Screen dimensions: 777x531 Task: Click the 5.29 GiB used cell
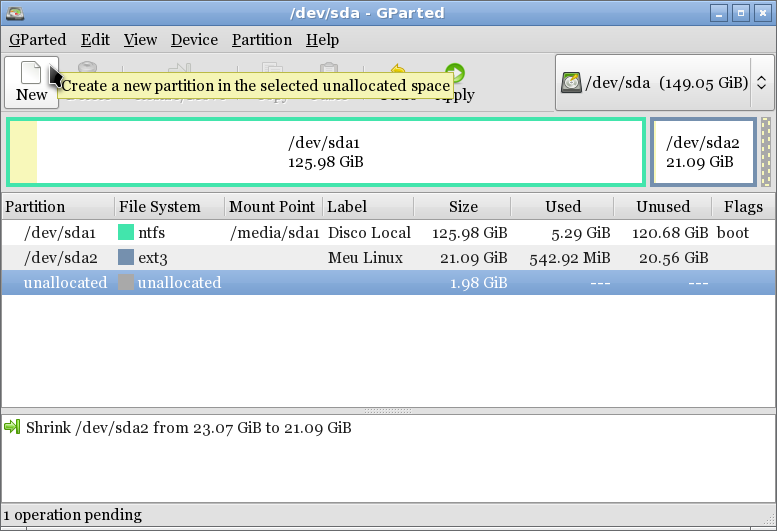coord(581,233)
